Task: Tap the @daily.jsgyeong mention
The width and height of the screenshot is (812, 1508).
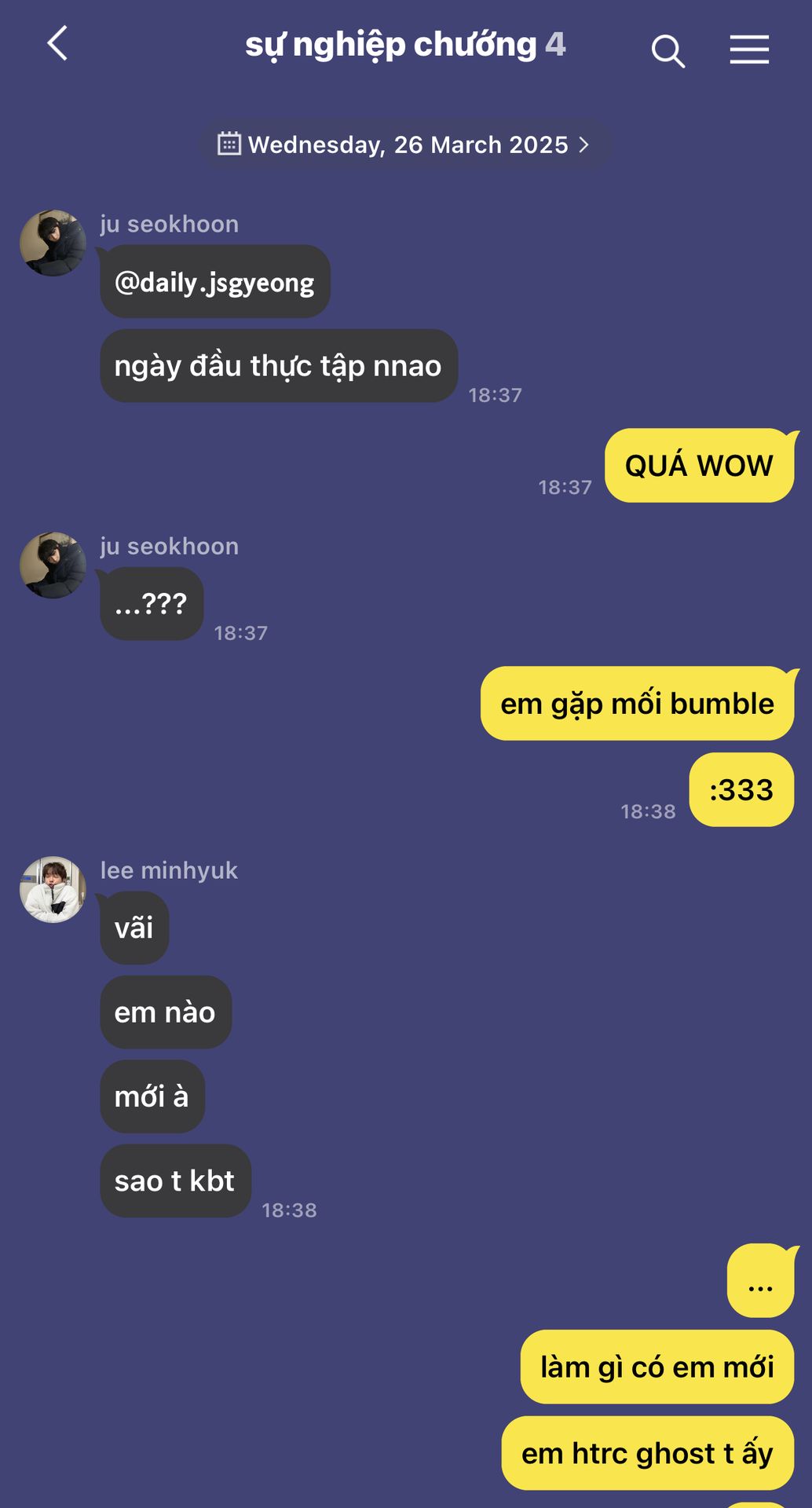Action: [214, 282]
